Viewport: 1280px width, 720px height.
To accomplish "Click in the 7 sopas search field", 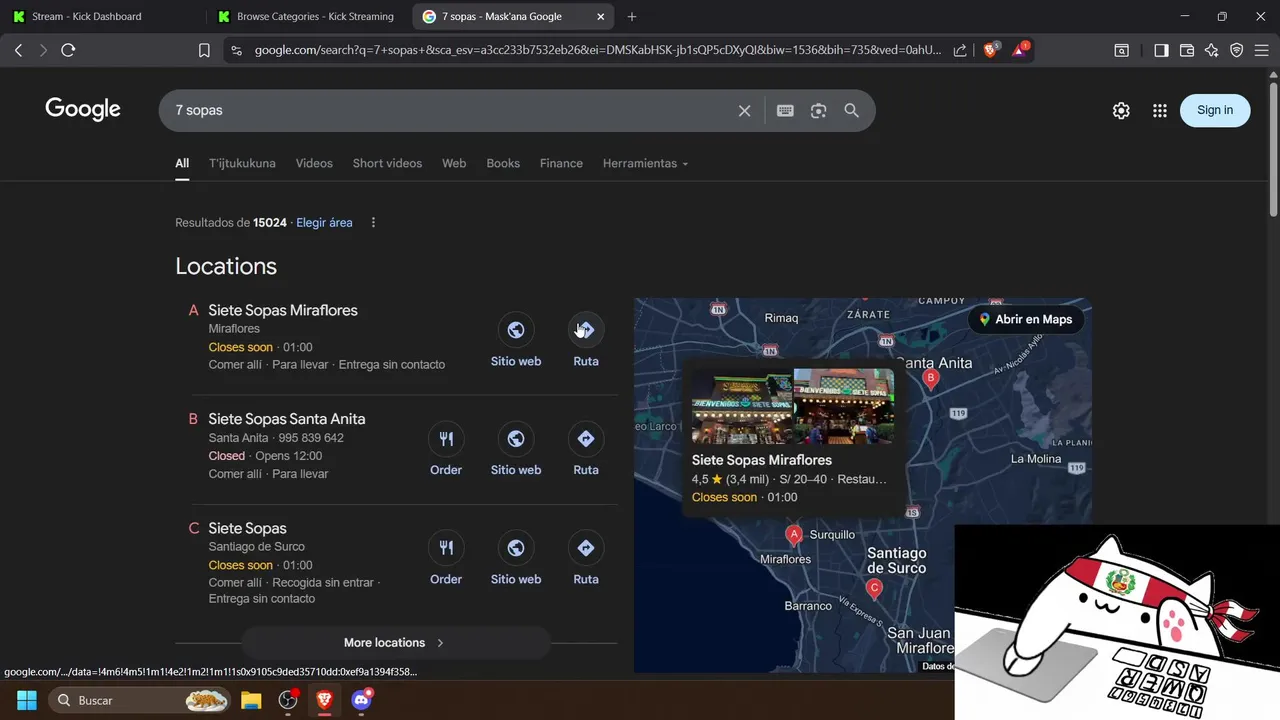I will click(450, 111).
